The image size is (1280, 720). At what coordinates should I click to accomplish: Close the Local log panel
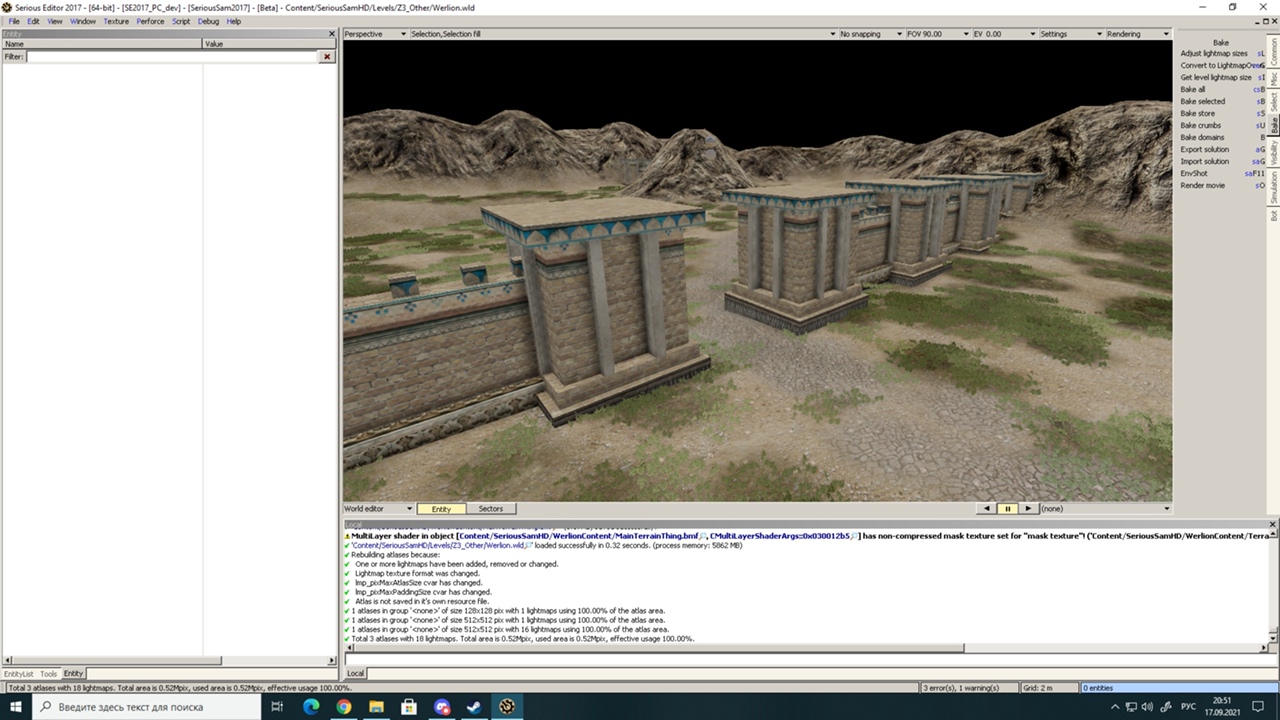[x=1273, y=524]
